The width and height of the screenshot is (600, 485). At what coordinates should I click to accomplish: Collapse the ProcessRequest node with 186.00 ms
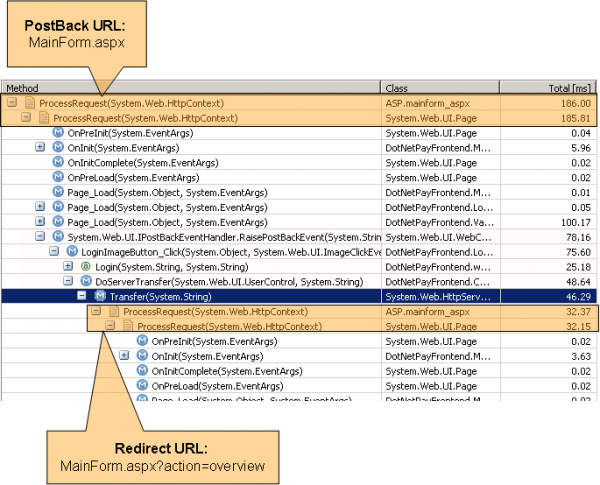click(12, 102)
